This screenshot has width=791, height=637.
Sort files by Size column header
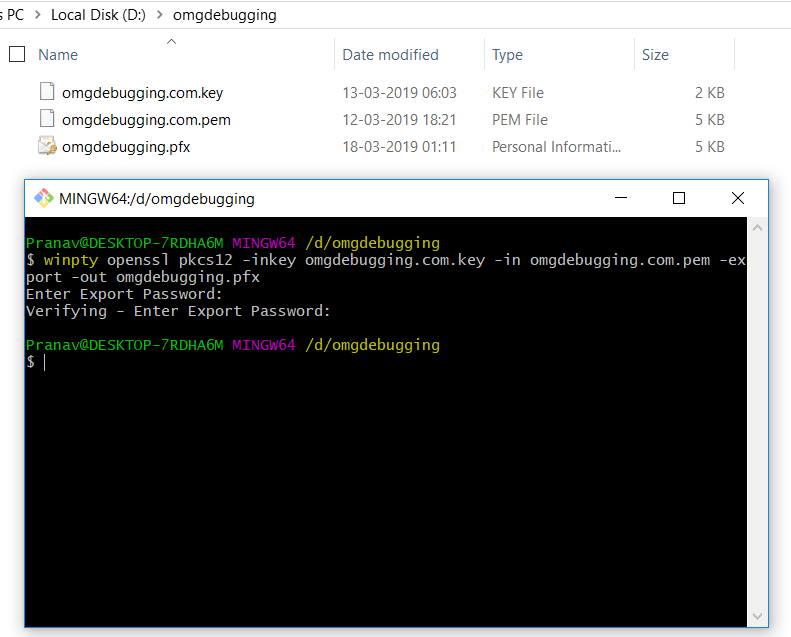click(x=655, y=54)
